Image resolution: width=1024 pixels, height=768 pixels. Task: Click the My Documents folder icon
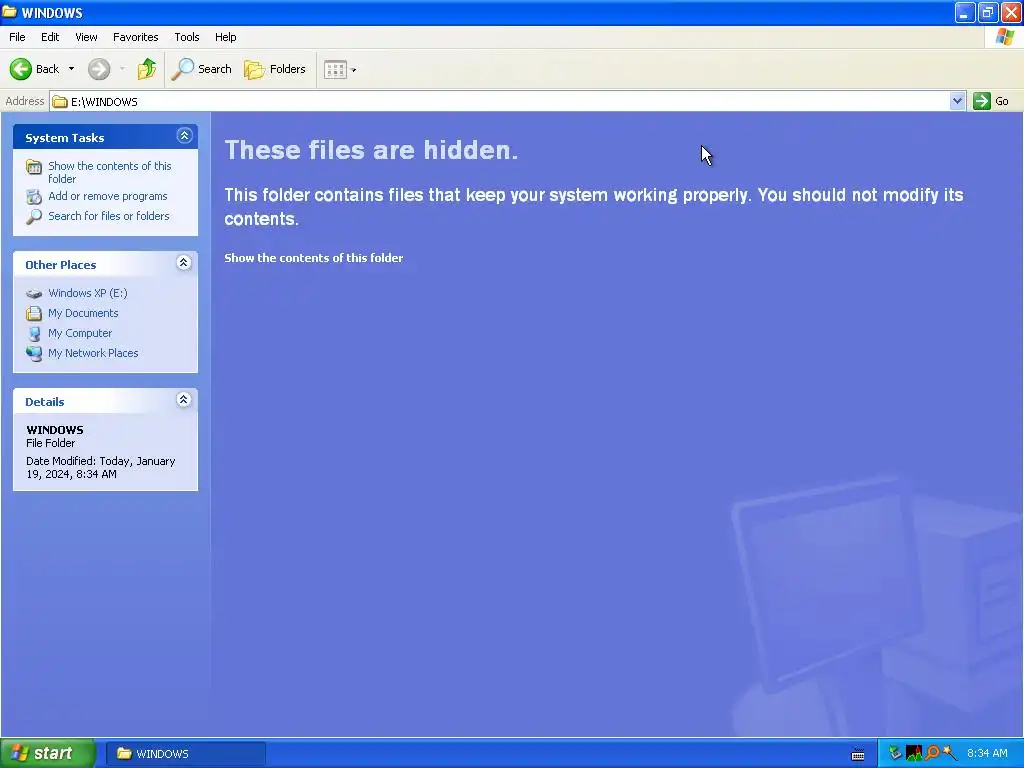click(x=34, y=313)
